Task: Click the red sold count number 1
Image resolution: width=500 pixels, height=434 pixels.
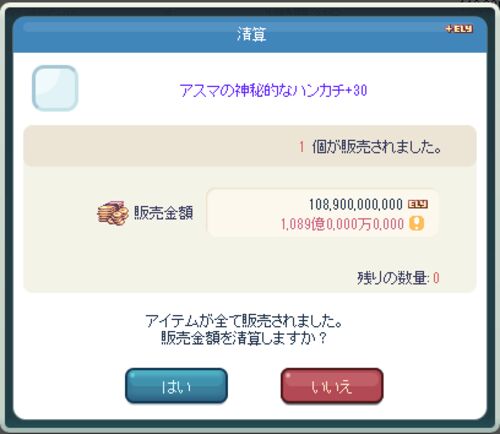Action: pyautogui.click(x=302, y=147)
